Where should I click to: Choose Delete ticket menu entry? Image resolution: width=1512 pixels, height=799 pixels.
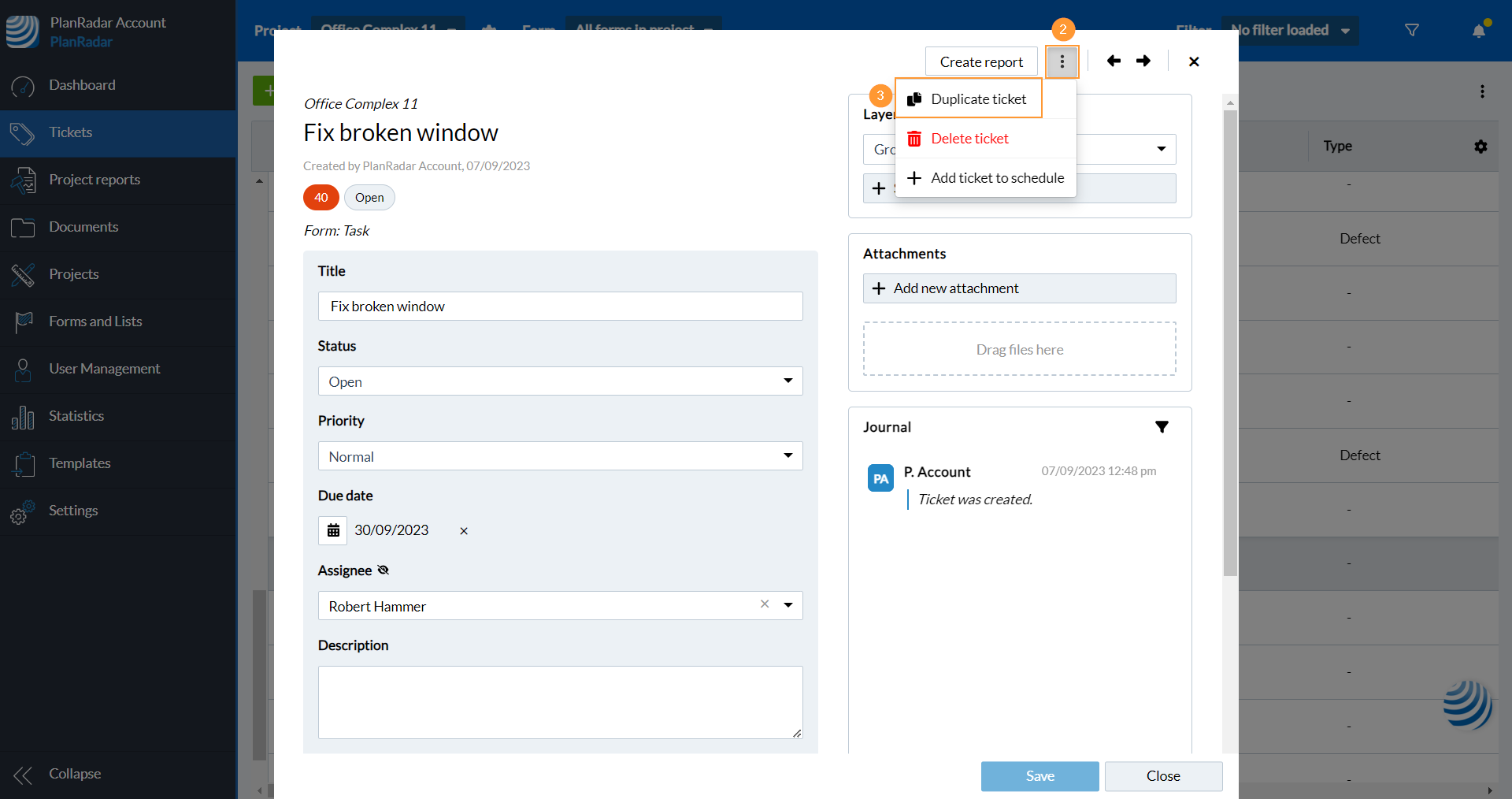pyautogui.click(x=969, y=139)
